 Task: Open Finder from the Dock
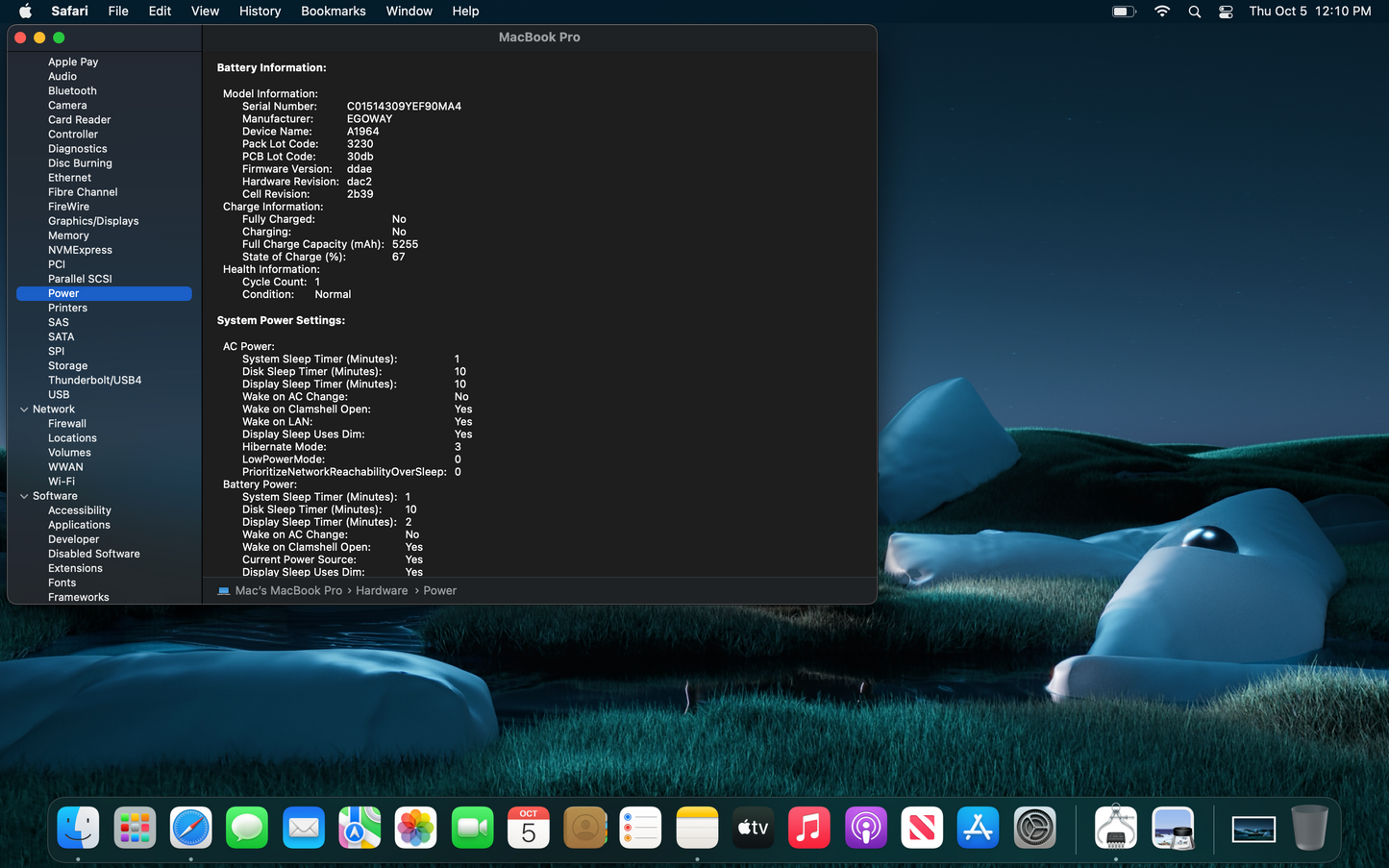pos(78,827)
